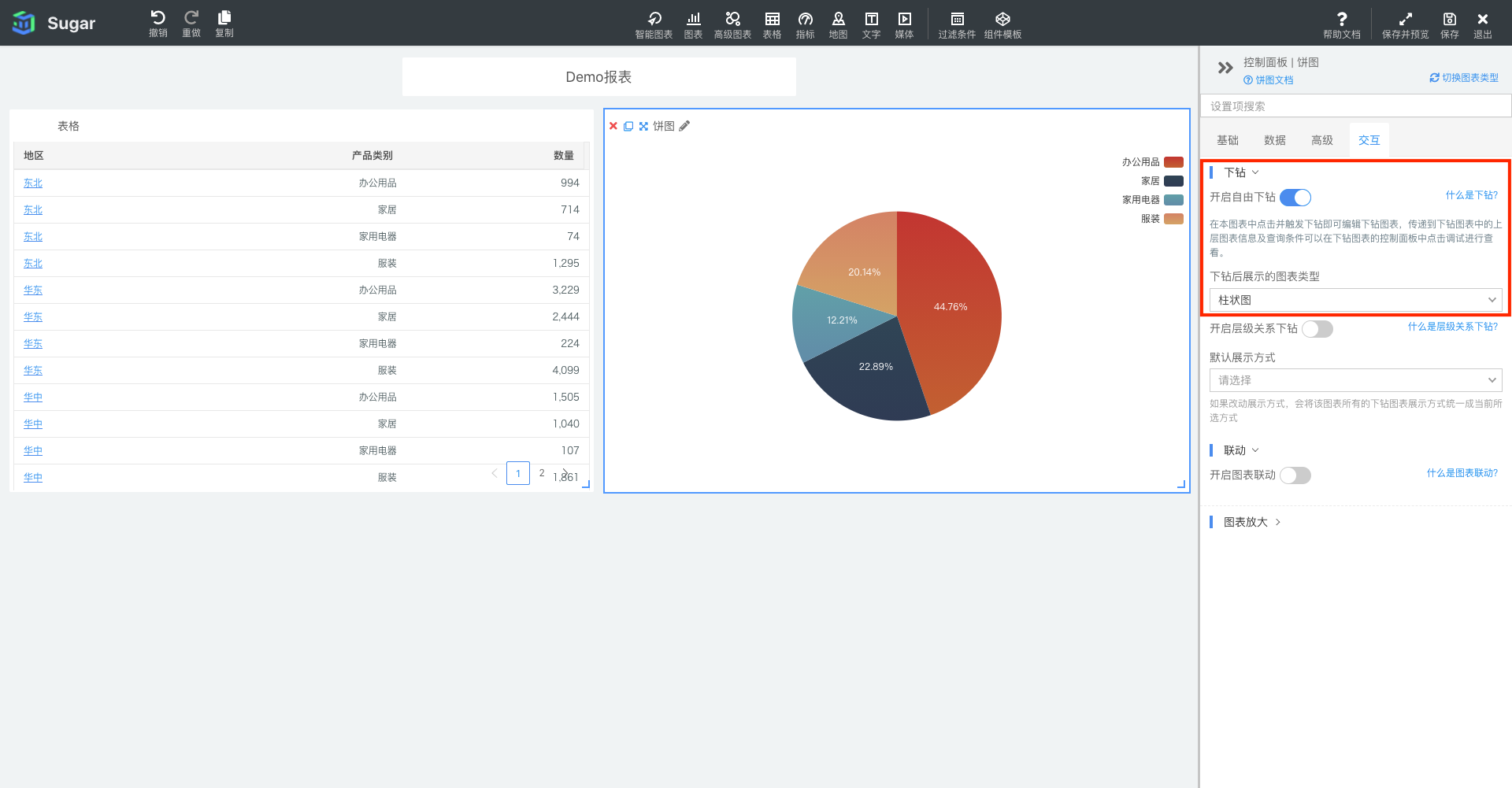Enable the 开启层级关系下钻 toggle
This screenshot has height=788, width=1512.
tap(1317, 329)
